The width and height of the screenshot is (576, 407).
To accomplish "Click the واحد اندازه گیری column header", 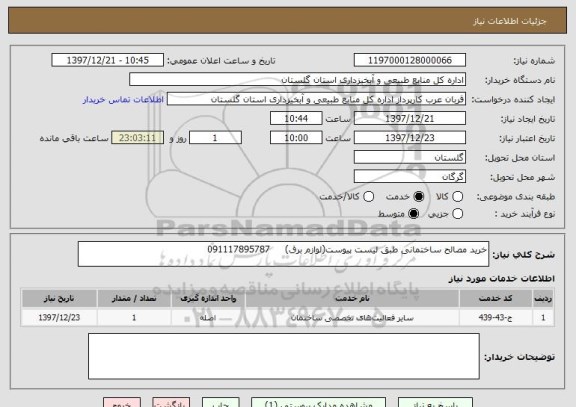I will (x=208, y=298).
